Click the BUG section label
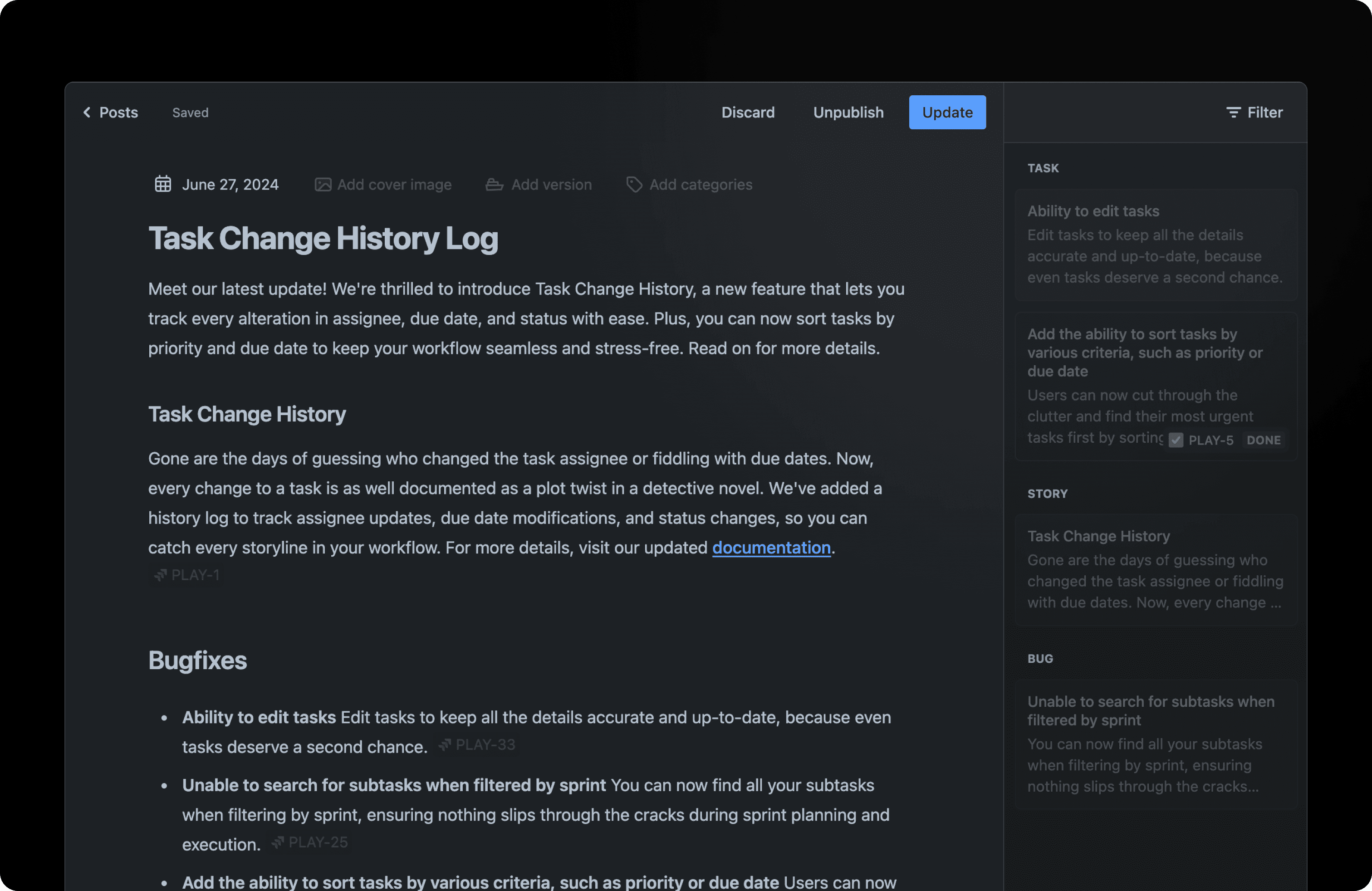 pyautogui.click(x=1040, y=659)
